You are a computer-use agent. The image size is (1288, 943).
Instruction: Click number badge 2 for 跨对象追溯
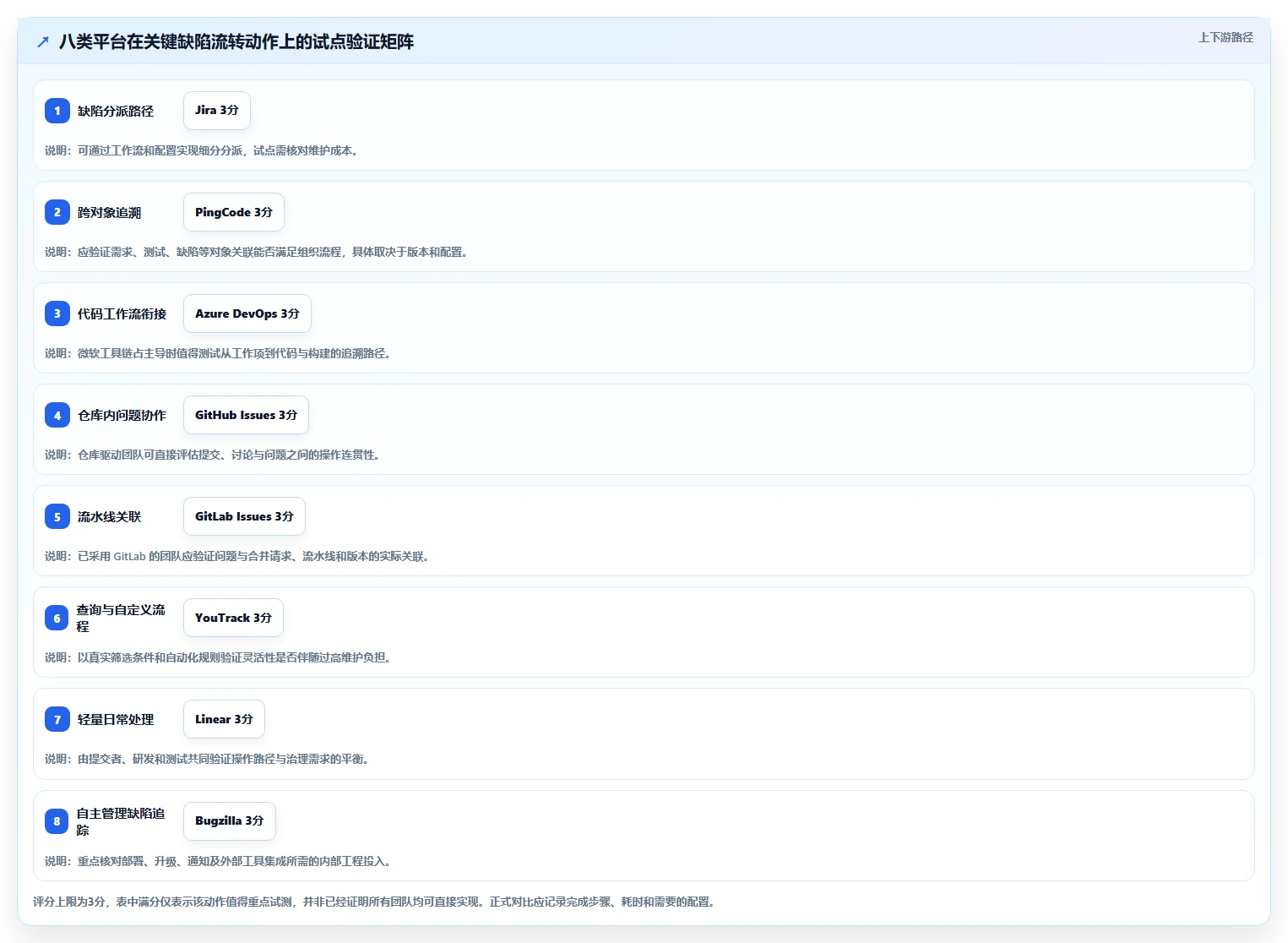click(57, 212)
